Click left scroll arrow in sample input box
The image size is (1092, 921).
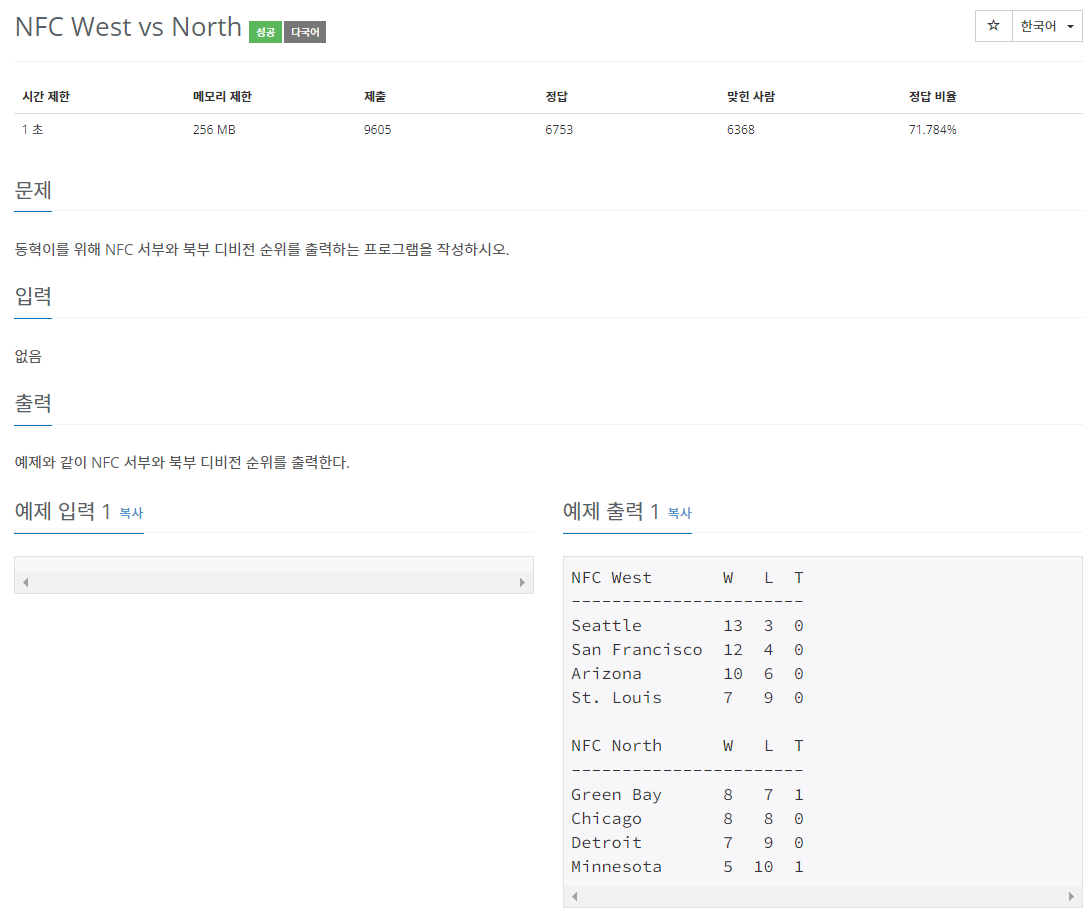(26, 582)
